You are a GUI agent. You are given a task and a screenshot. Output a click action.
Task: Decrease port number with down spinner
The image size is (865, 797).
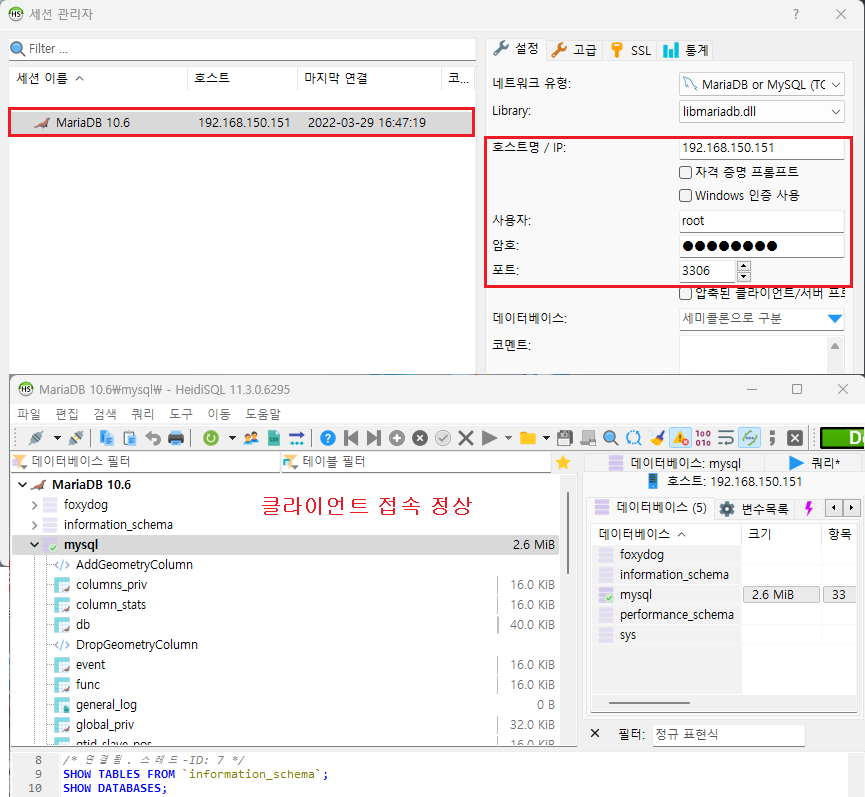pos(744,276)
